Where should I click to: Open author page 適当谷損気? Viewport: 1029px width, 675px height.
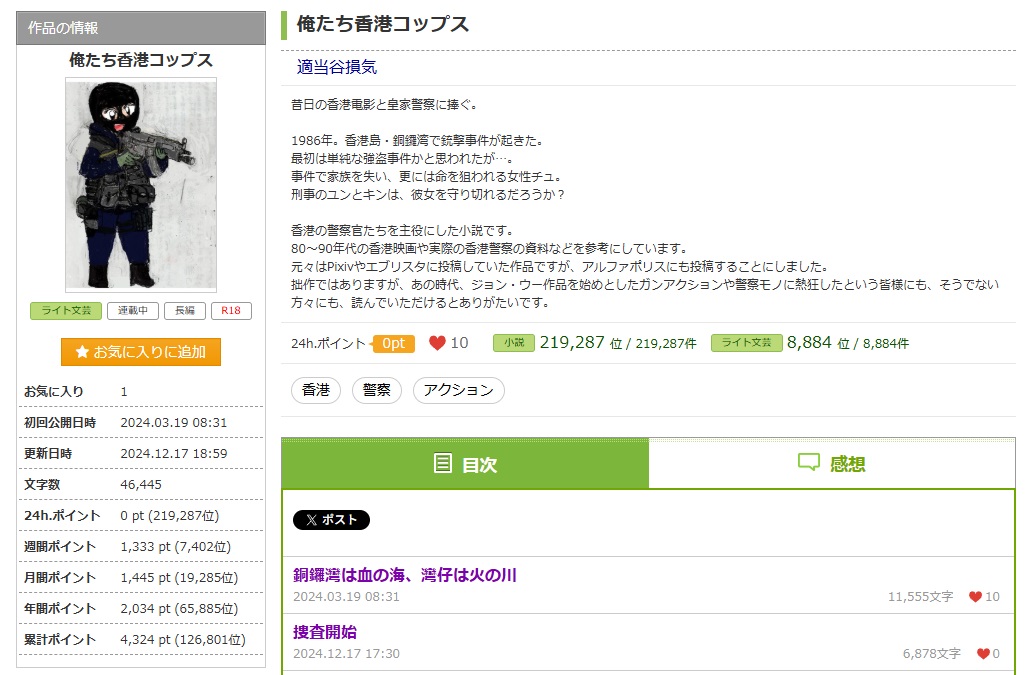point(337,67)
